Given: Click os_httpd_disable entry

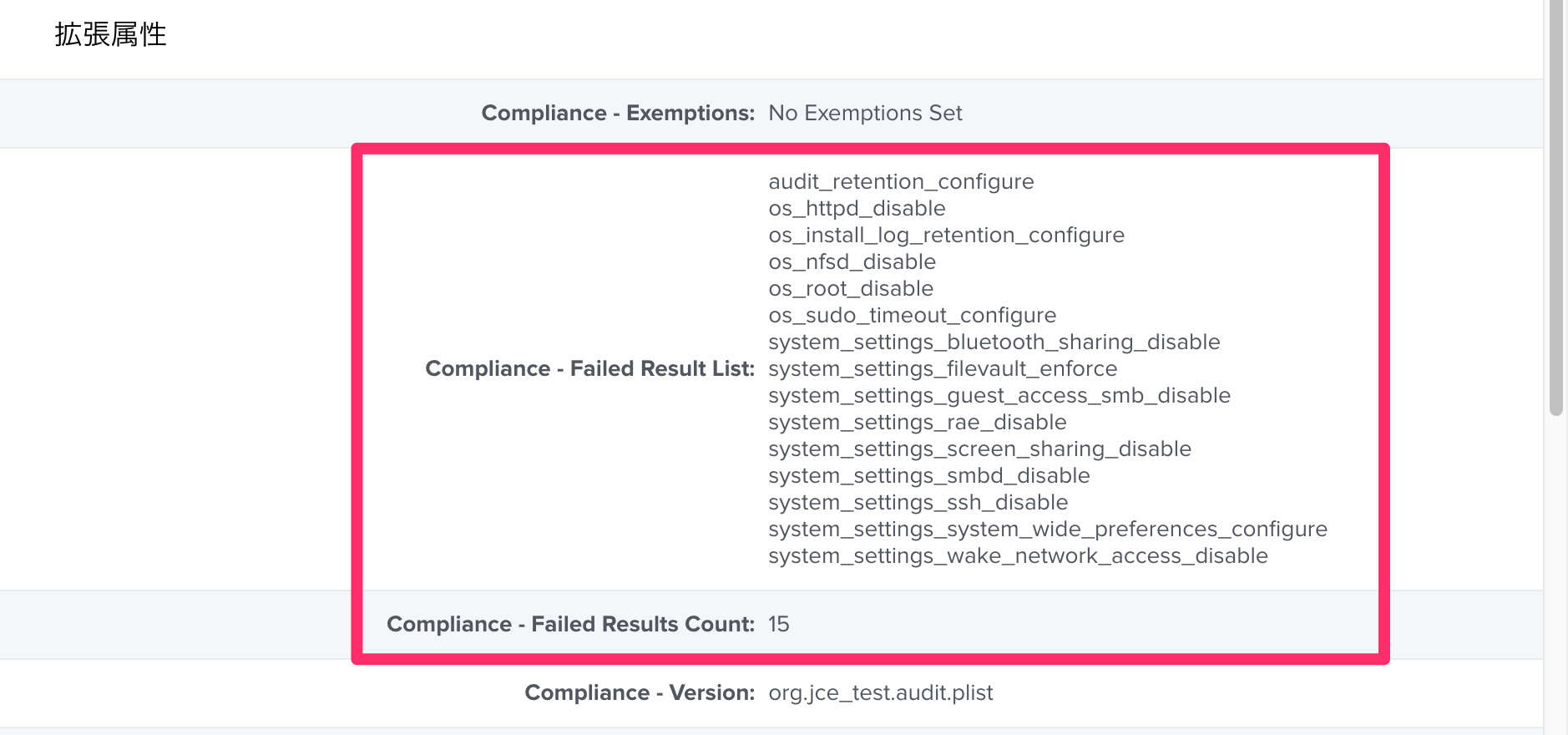Looking at the screenshot, I should click(x=857, y=209).
